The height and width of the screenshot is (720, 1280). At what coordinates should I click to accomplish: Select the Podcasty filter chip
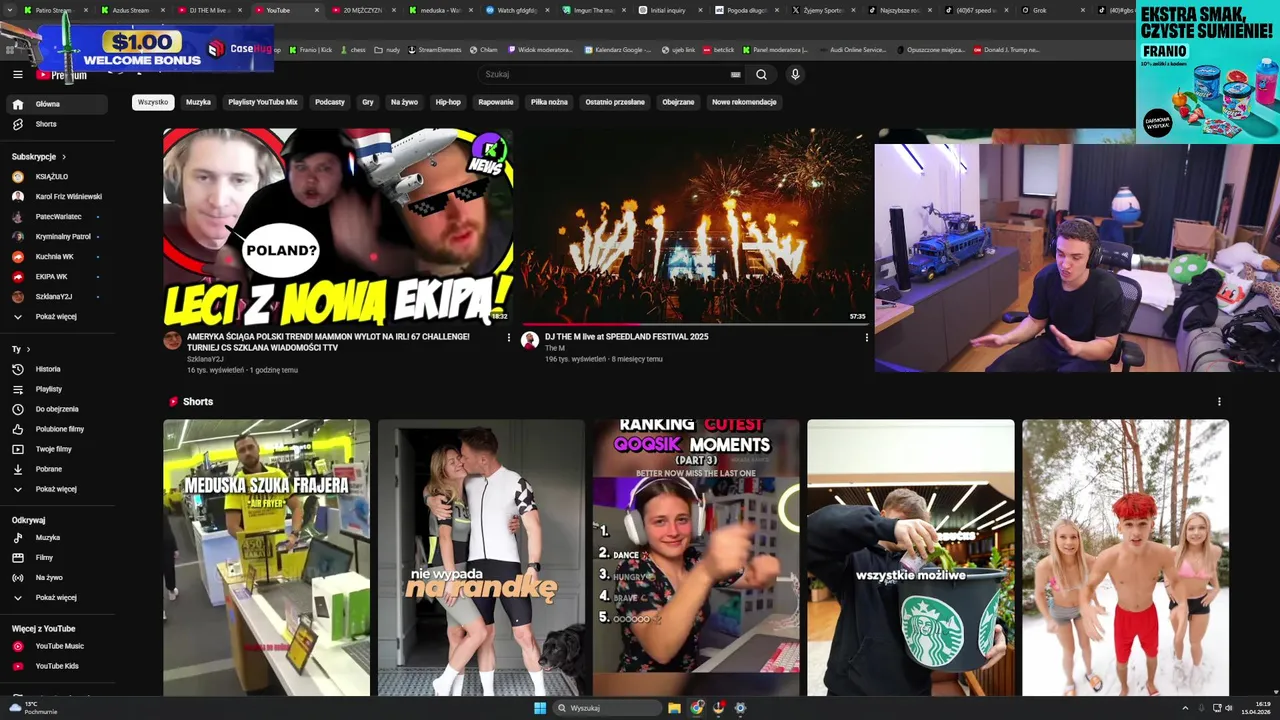[330, 102]
